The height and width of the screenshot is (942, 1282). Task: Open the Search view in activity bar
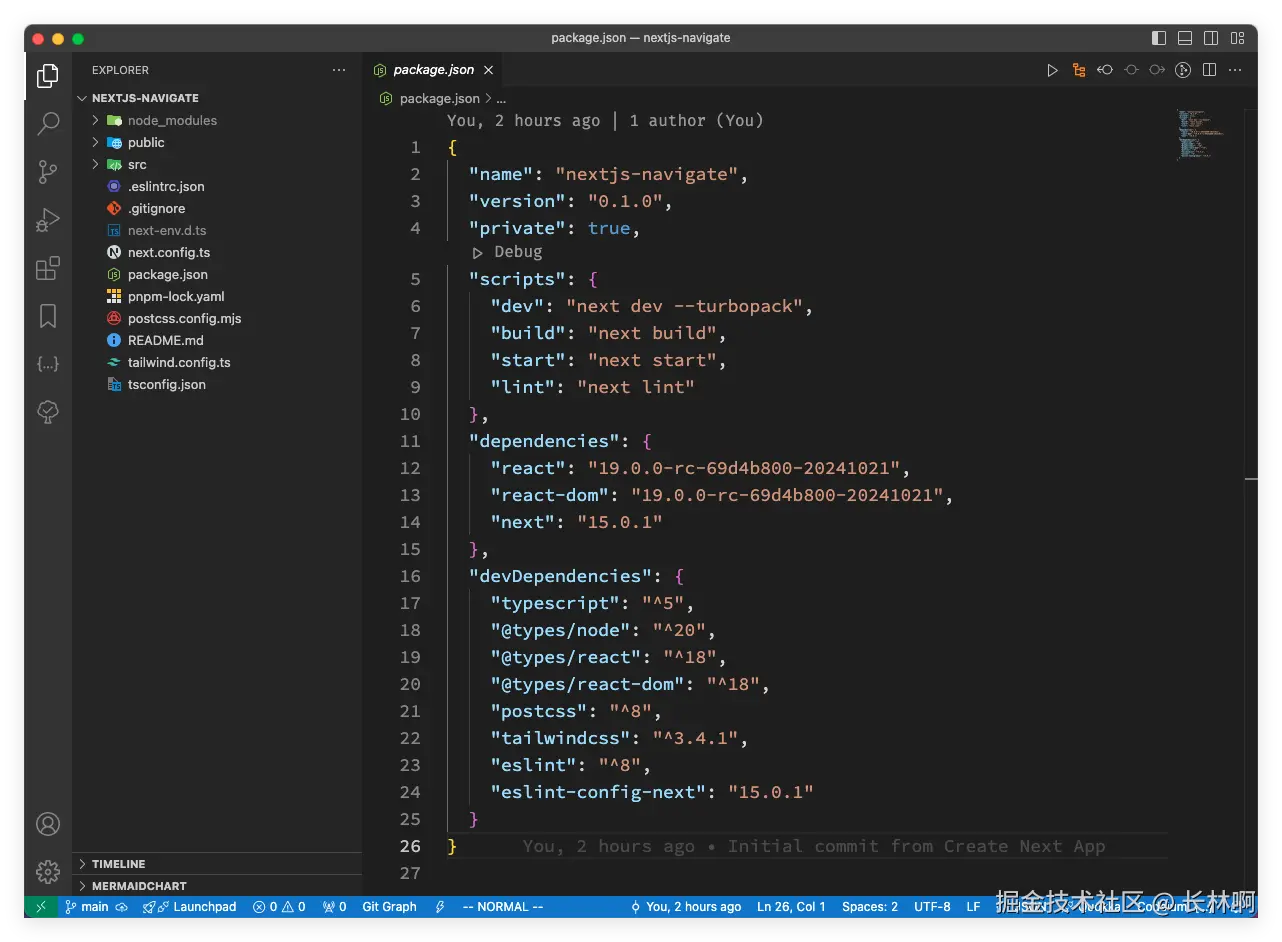click(x=48, y=124)
